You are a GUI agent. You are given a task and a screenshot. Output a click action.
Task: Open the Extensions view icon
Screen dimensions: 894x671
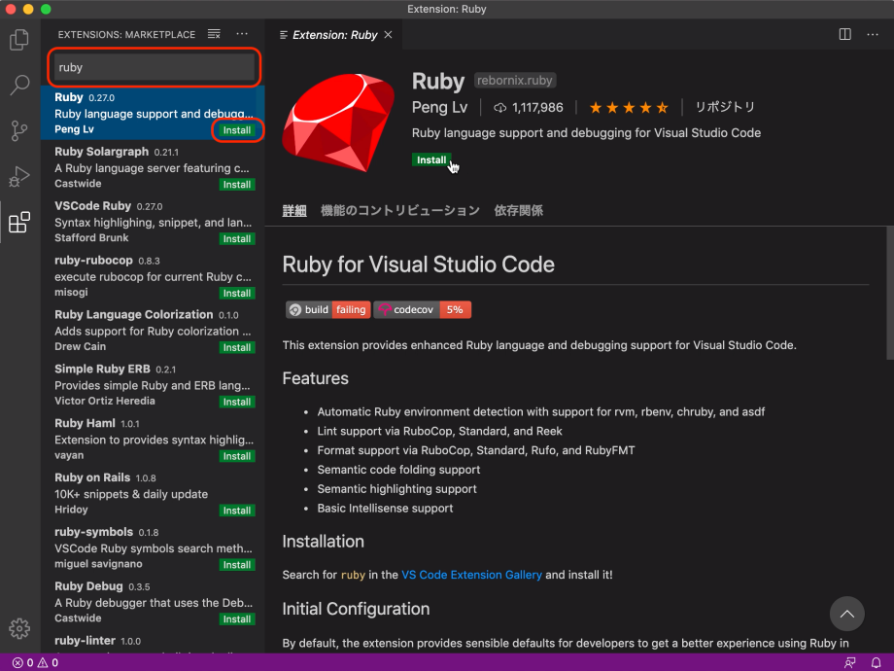click(x=19, y=222)
